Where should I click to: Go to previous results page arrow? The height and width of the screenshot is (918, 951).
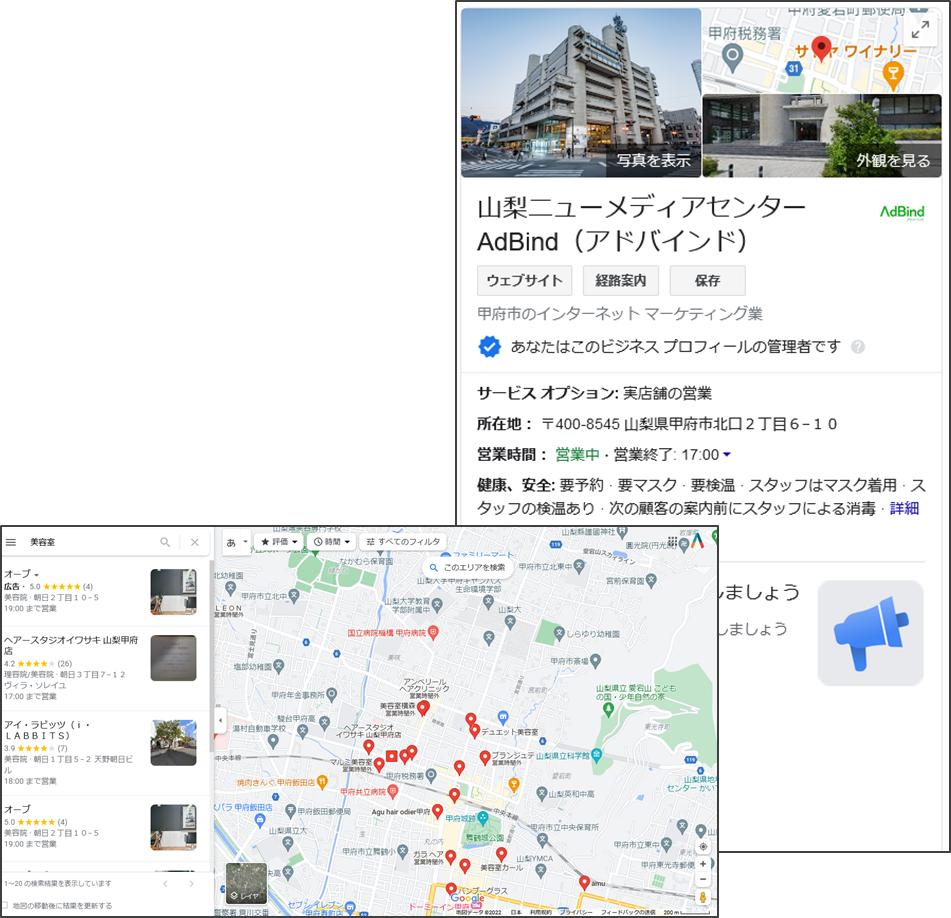[x=165, y=883]
